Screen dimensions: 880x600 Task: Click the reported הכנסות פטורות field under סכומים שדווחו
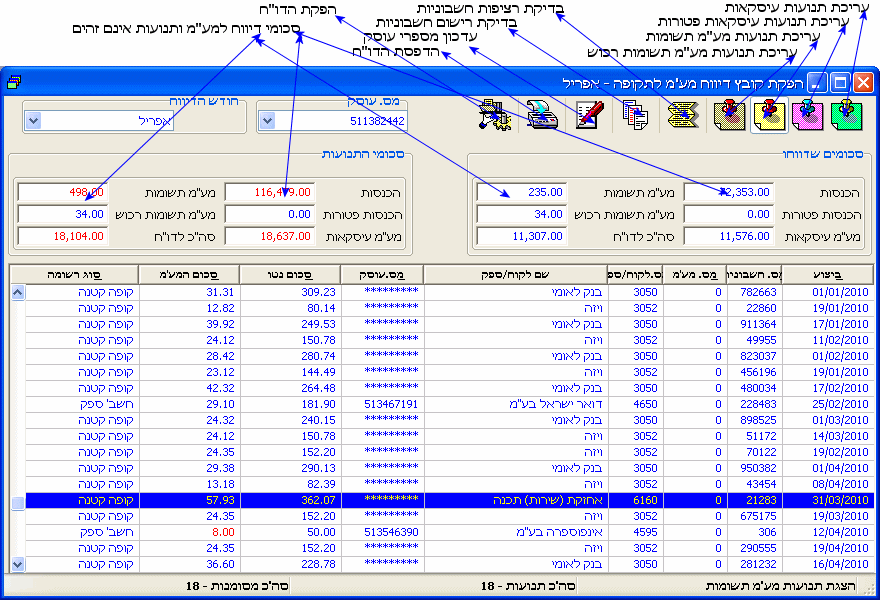[x=728, y=214]
